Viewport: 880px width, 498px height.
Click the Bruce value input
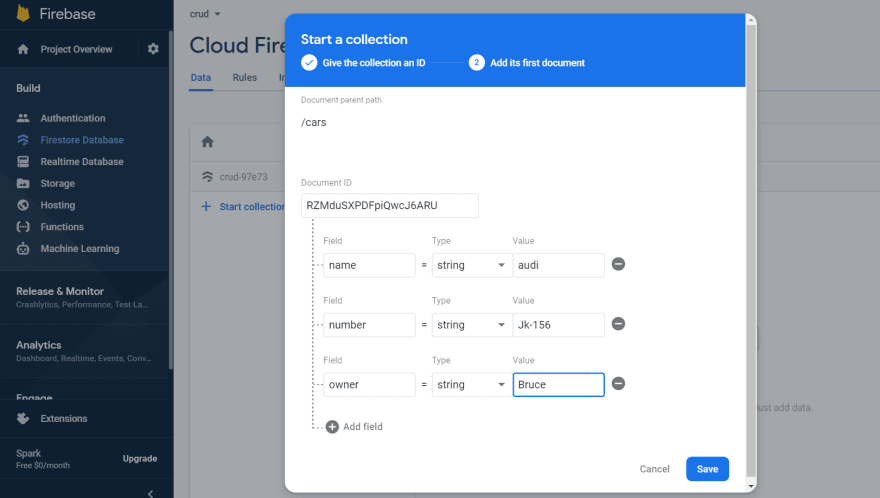[x=558, y=385]
